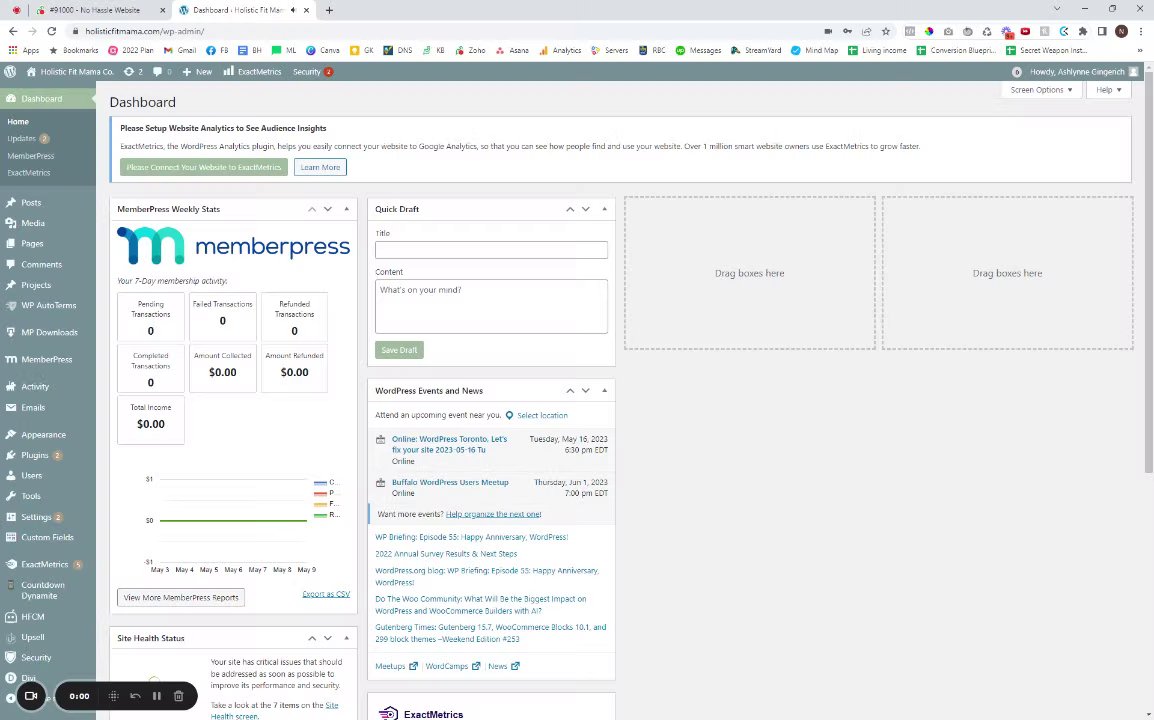Open MemberPress submenu under Dashboard

pyautogui.click(x=31, y=156)
